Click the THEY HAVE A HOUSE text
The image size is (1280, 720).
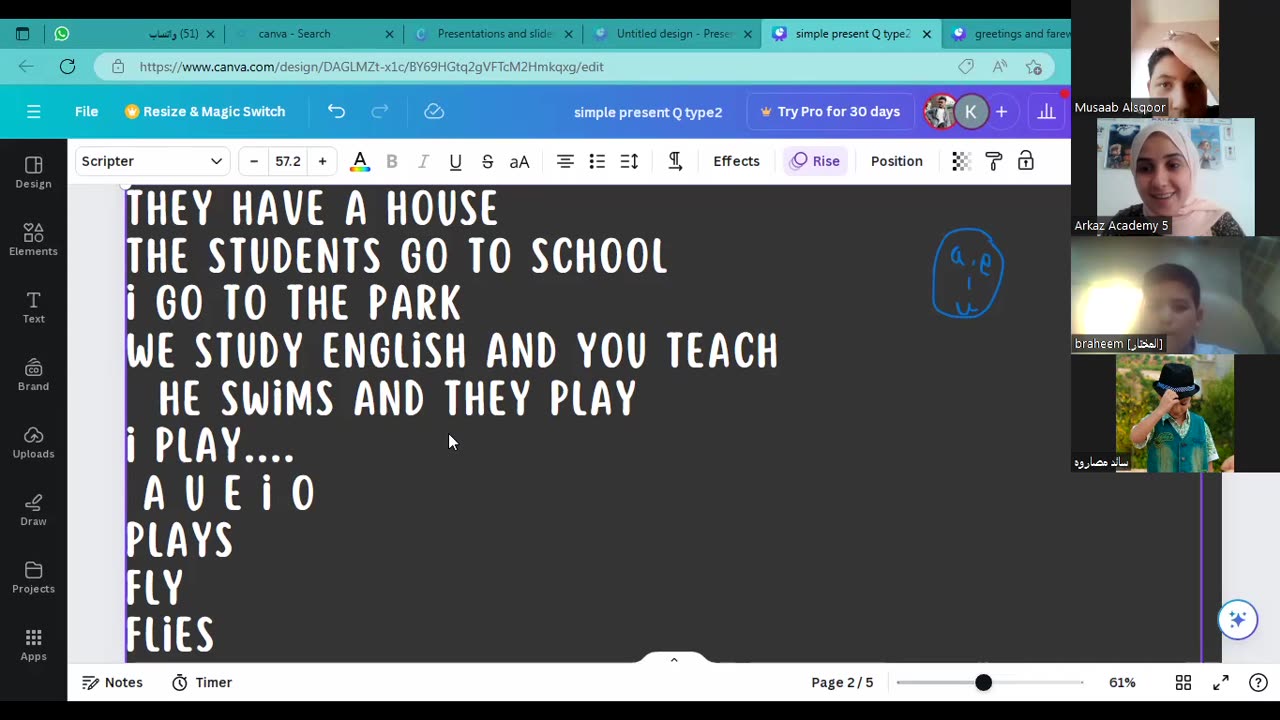coord(311,209)
